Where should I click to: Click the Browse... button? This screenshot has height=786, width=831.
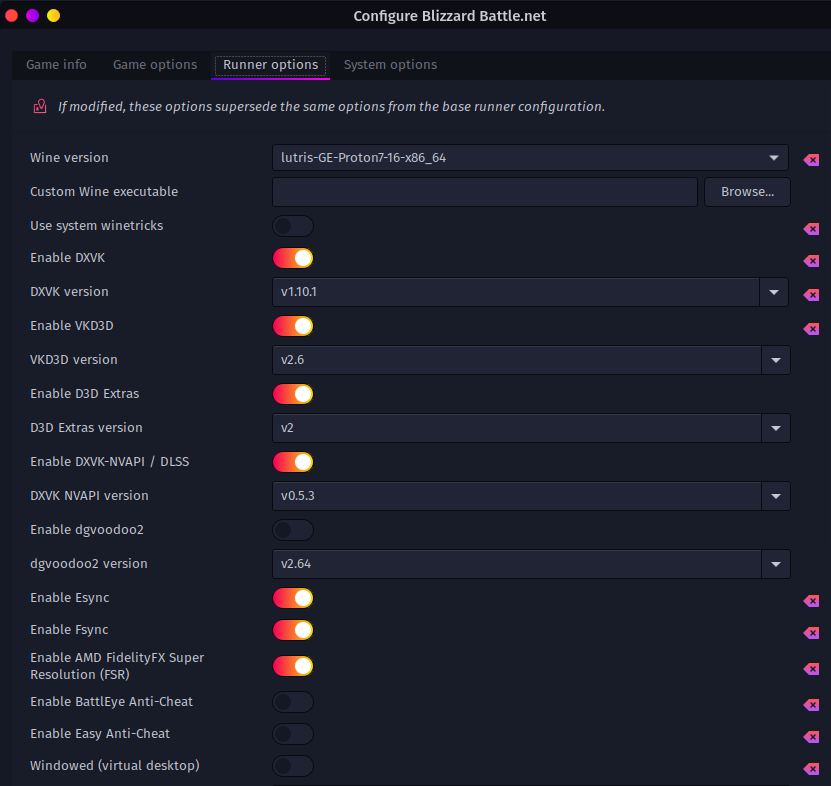(x=747, y=192)
